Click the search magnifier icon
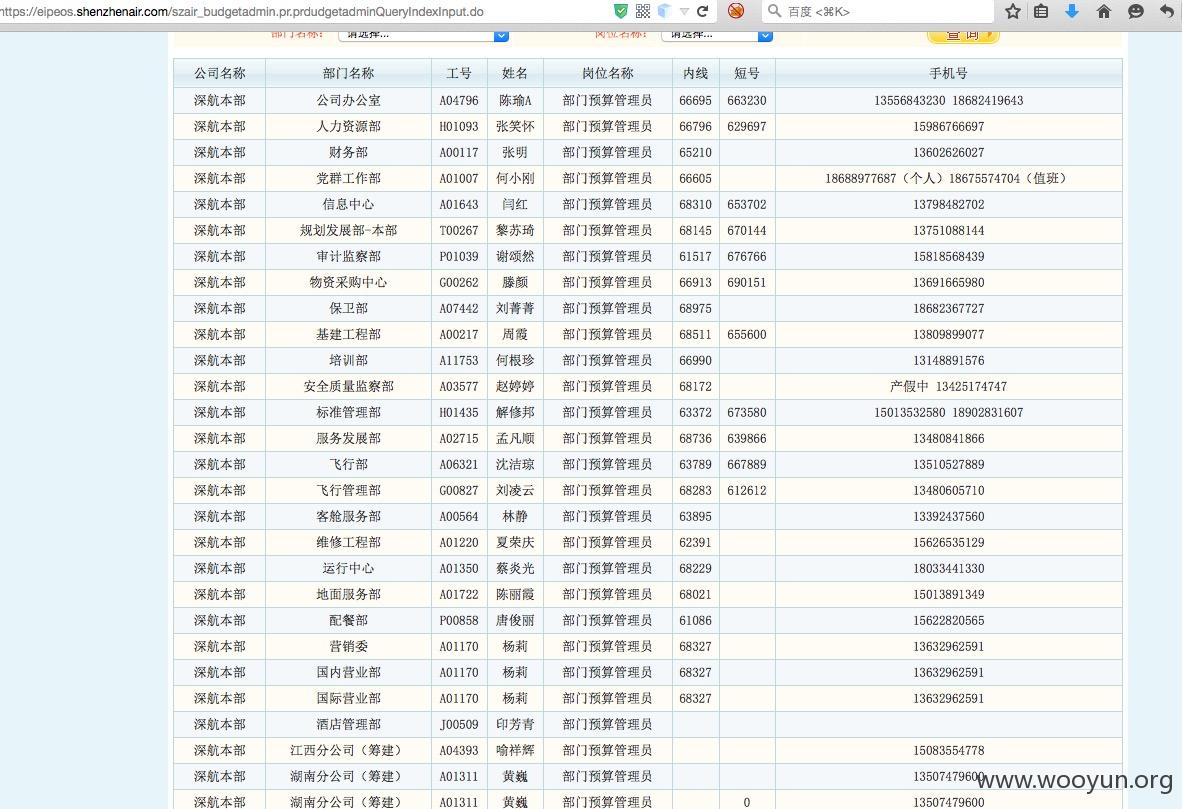The image size is (1182, 809). click(x=774, y=11)
